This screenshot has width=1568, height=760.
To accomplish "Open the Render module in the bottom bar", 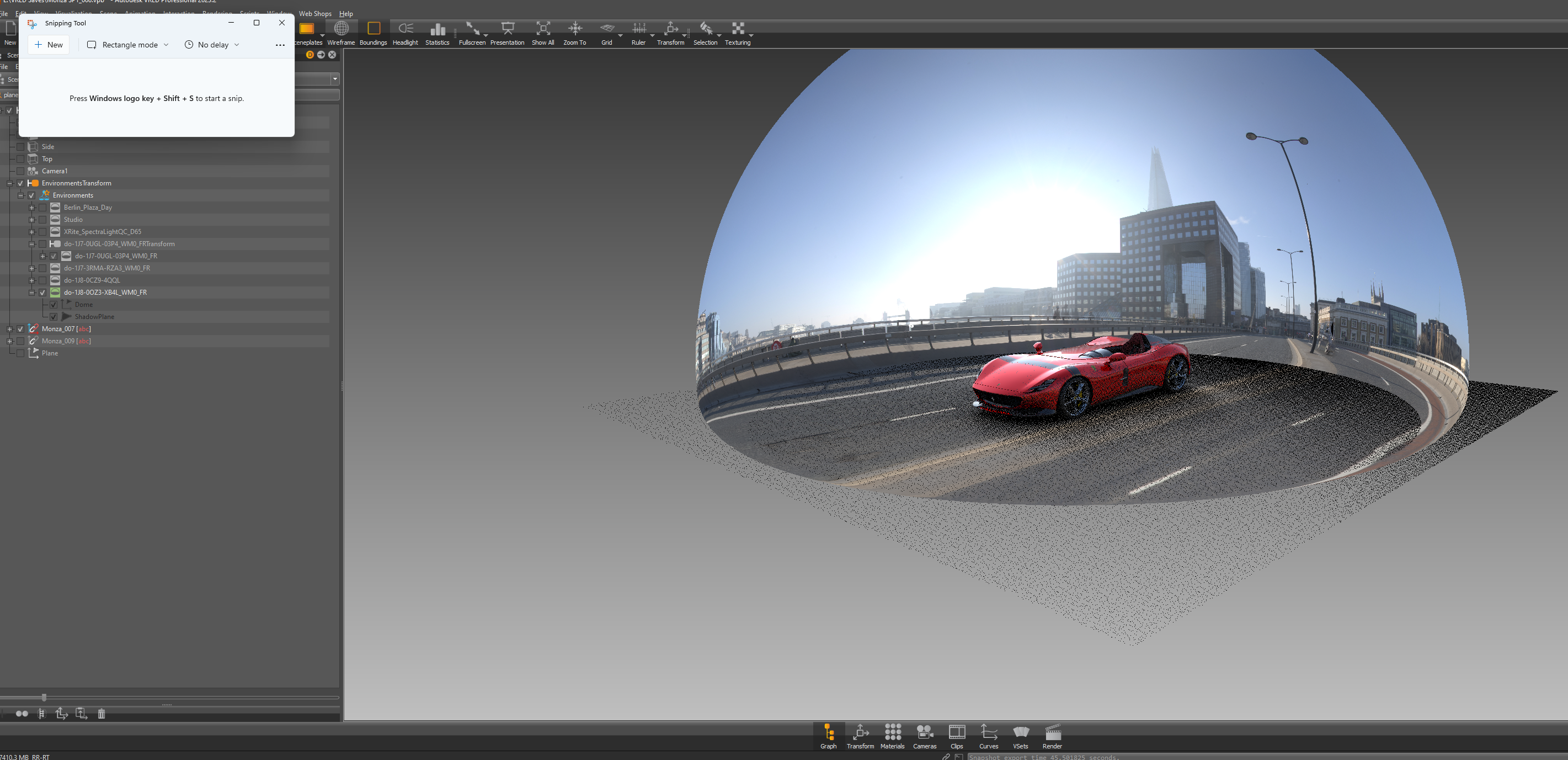I will [1053, 736].
